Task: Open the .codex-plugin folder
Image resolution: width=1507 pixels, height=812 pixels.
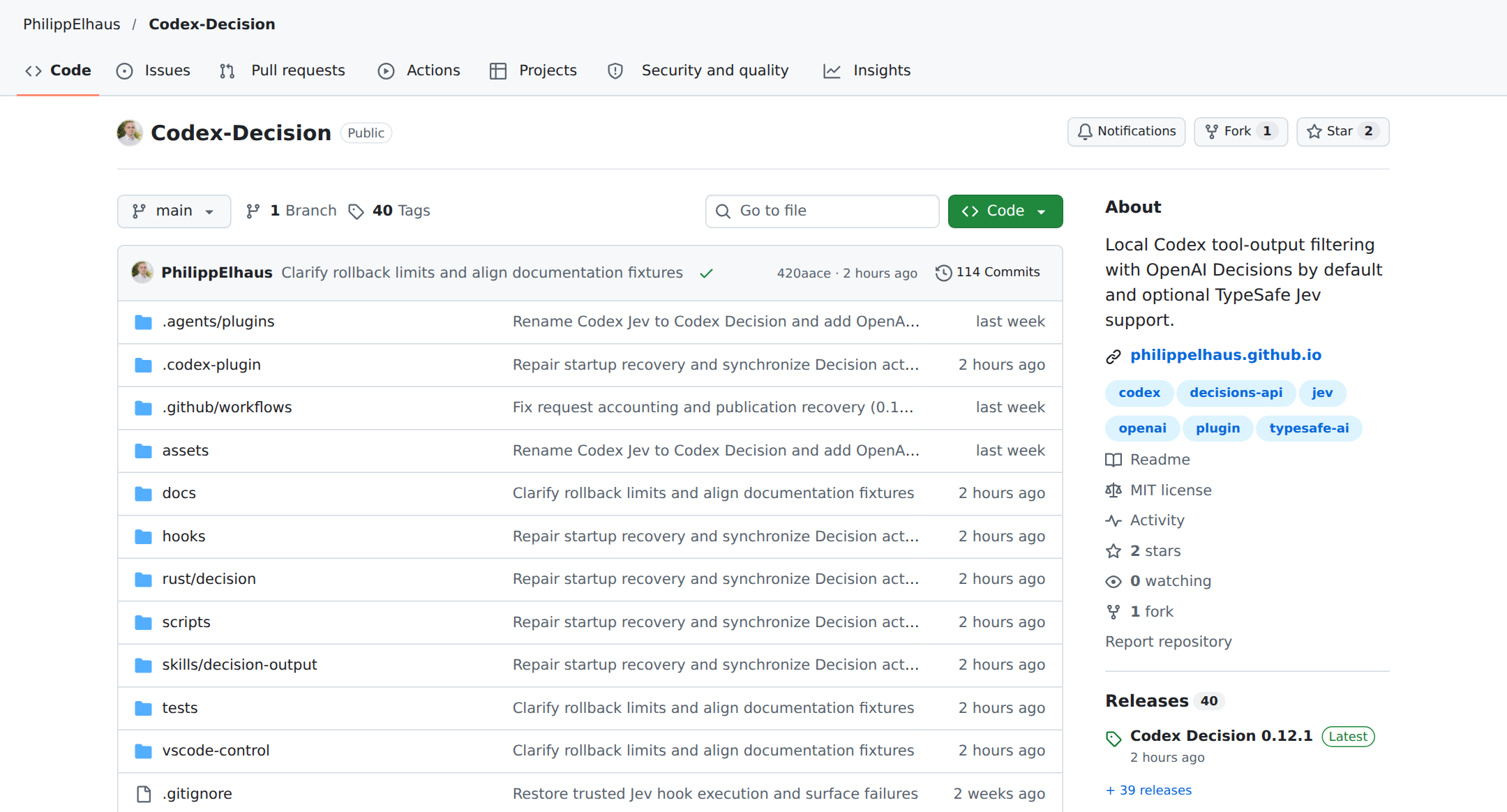Action: tap(211, 365)
